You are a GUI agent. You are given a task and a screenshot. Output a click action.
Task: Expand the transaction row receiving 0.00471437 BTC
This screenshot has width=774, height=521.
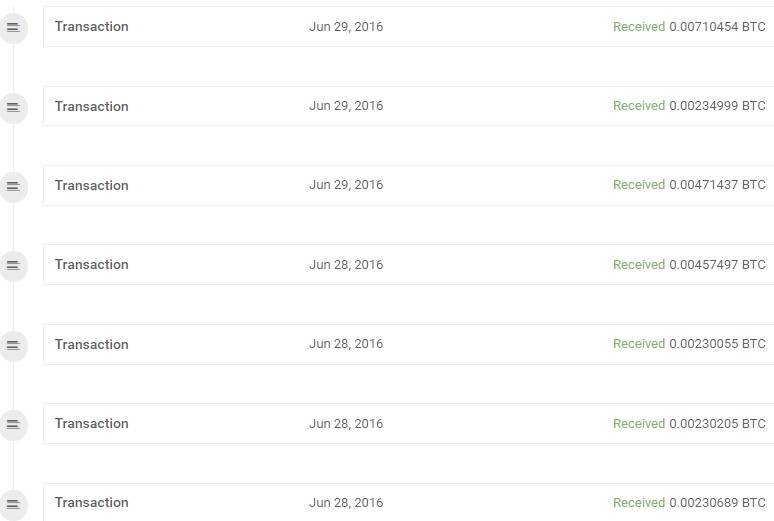(x=409, y=185)
